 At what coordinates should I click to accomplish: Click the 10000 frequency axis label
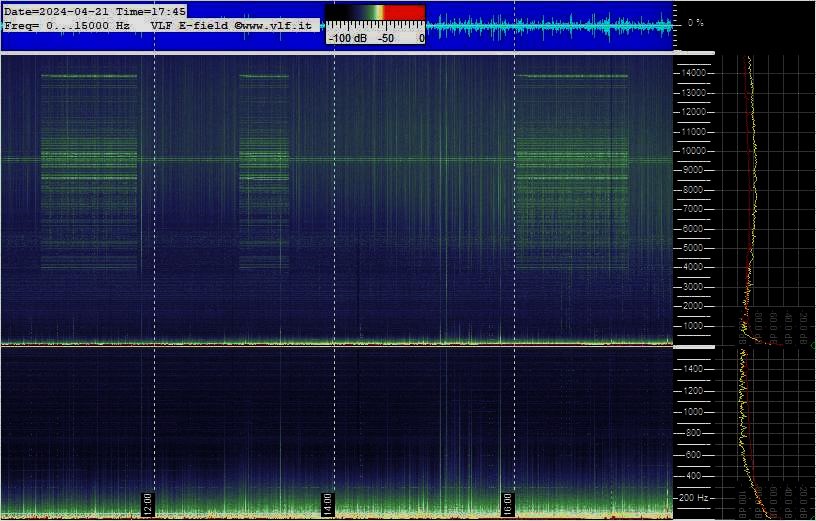pyautogui.click(x=693, y=151)
